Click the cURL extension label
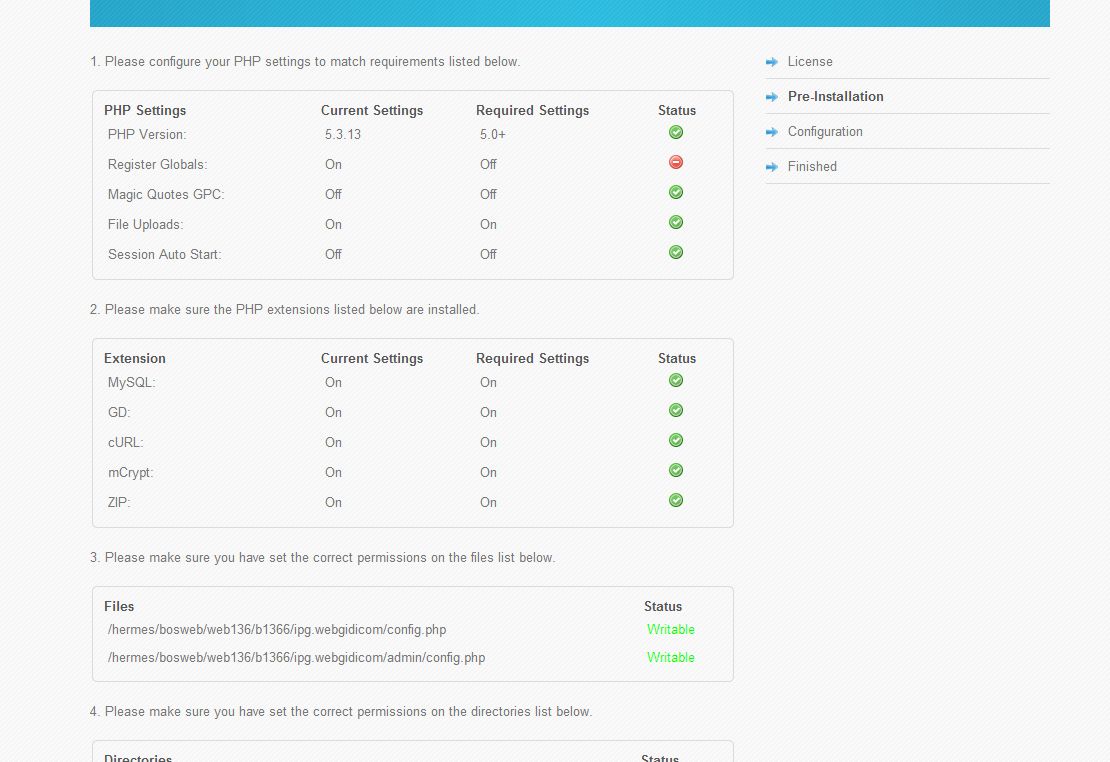 pos(125,442)
